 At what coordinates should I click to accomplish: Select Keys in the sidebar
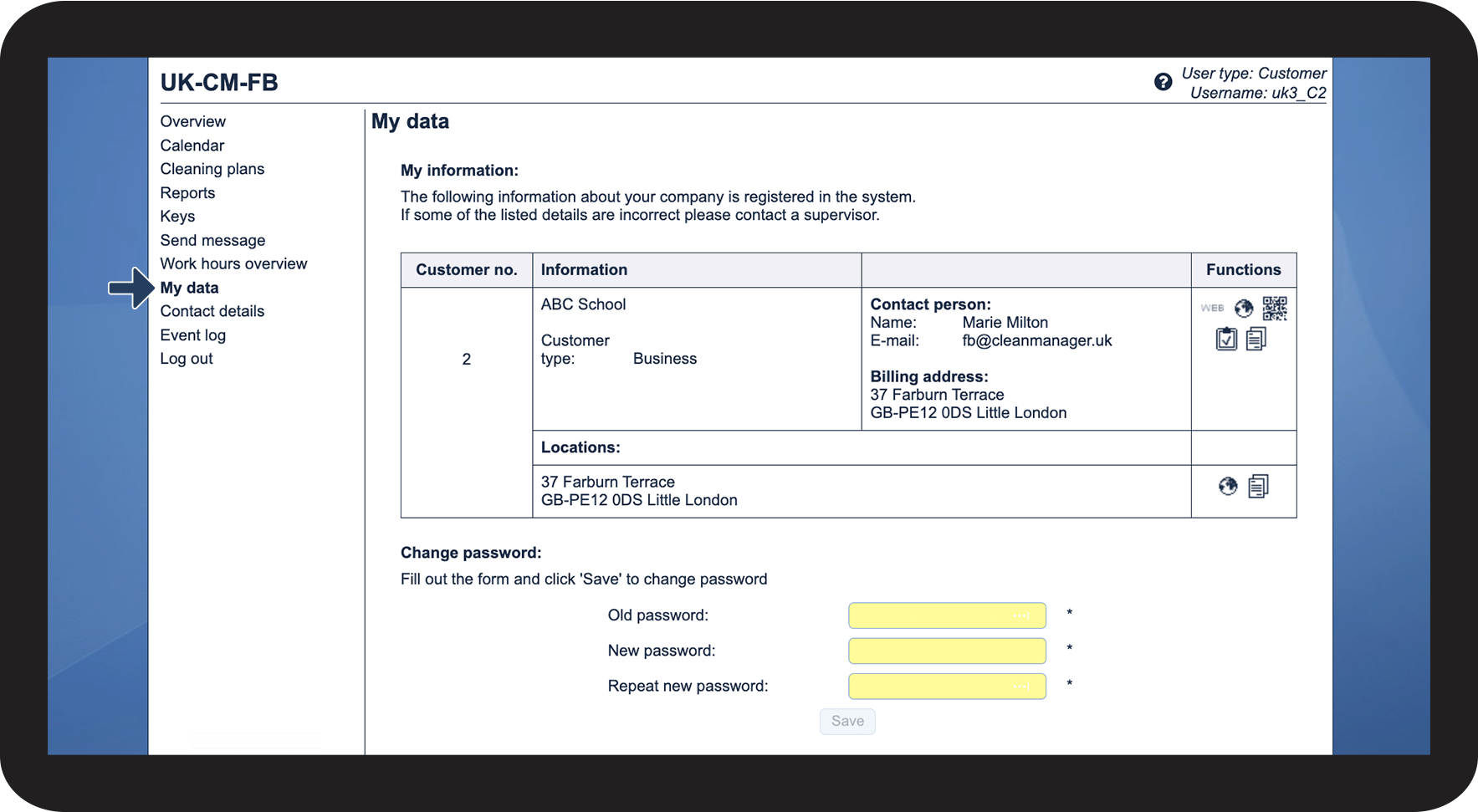[x=177, y=217]
